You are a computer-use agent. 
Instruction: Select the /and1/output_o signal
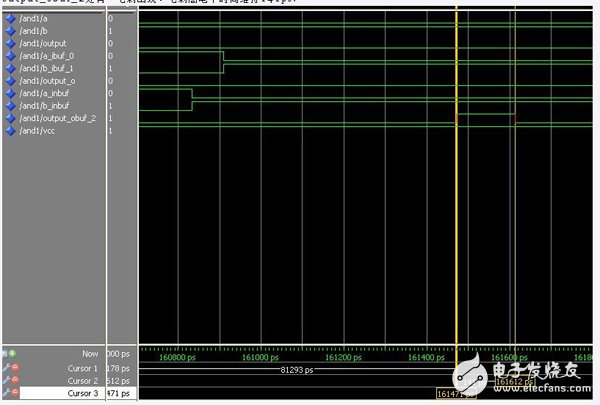click(47, 80)
